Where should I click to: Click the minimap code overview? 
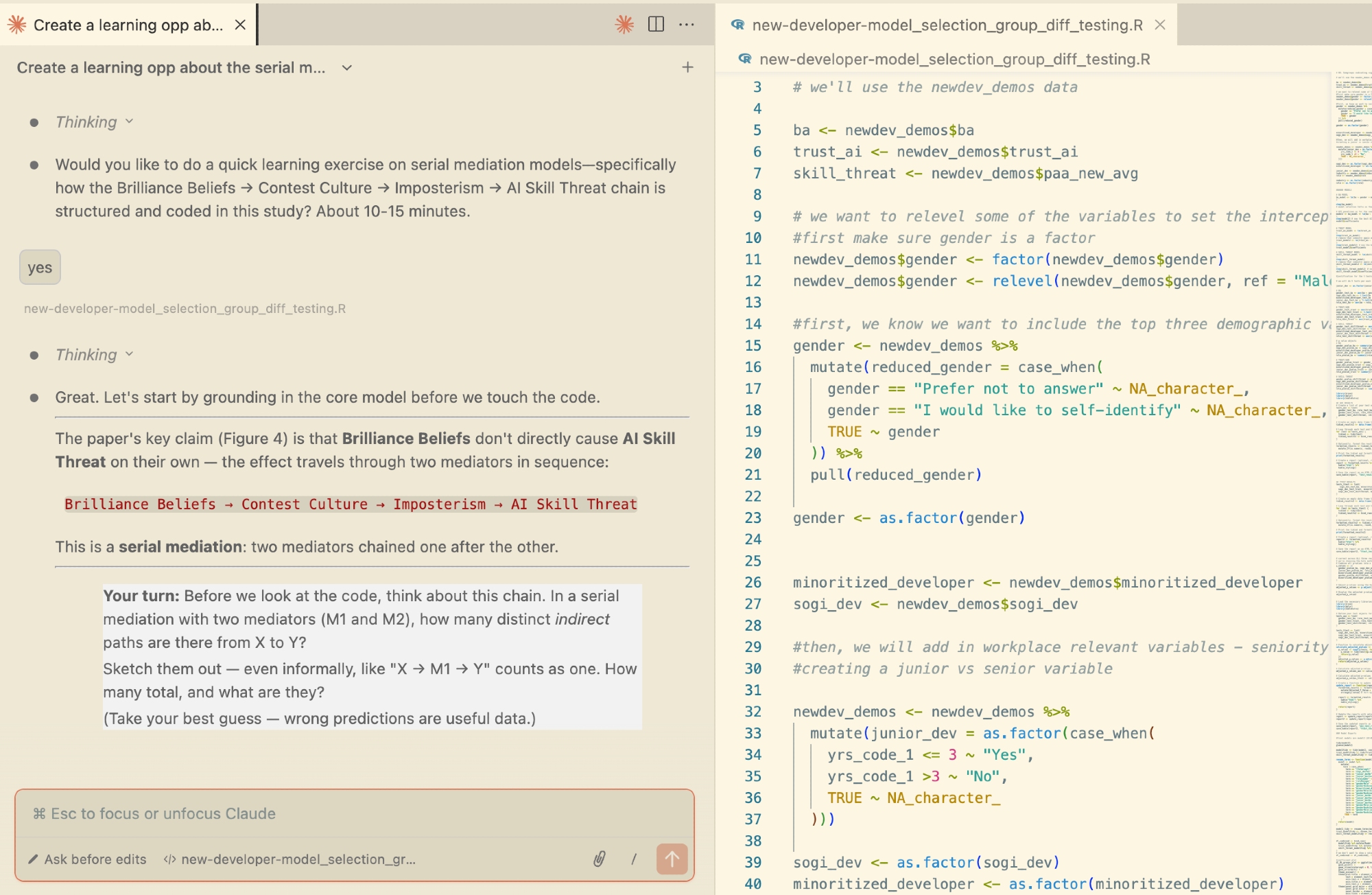[1351, 412]
